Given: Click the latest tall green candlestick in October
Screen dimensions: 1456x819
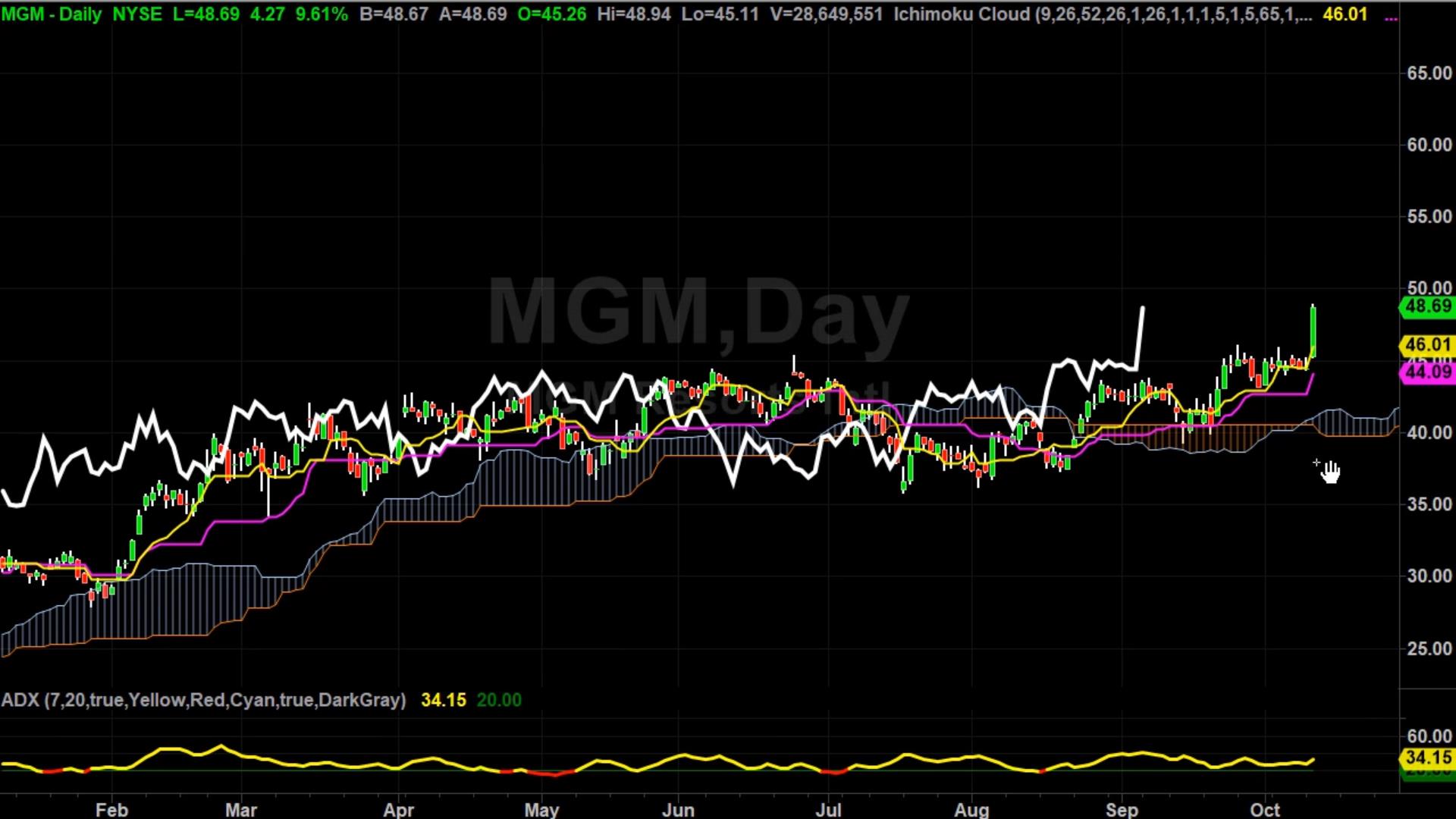Looking at the screenshot, I should pyautogui.click(x=1313, y=331).
